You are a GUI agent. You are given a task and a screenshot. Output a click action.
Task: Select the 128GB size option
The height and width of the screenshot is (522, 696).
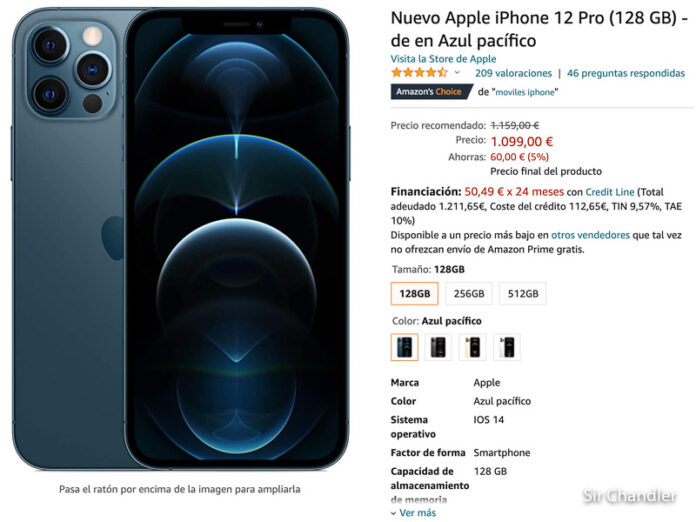click(x=415, y=293)
